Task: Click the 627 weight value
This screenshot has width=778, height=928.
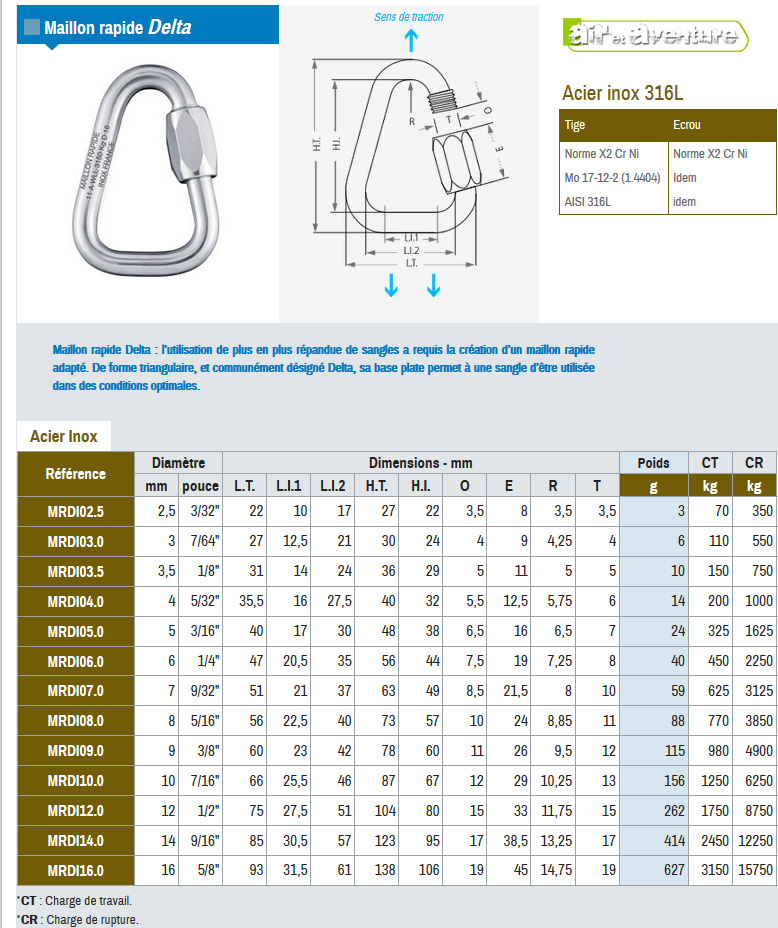Action: tap(674, 870)
